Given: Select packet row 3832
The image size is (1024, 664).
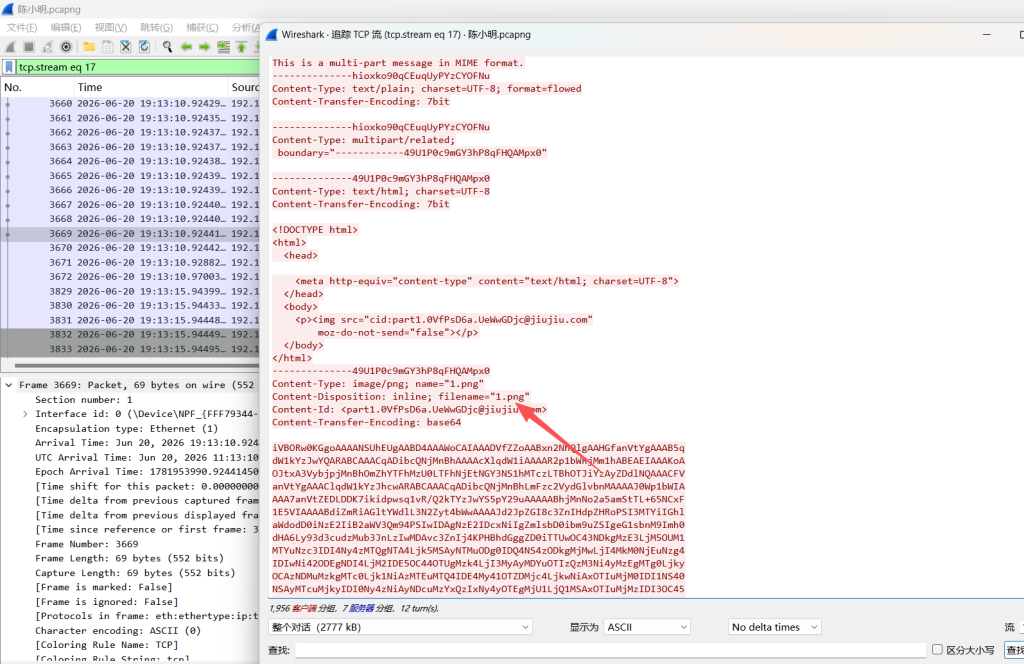Looking at the screenshot, I should (131, 334).
